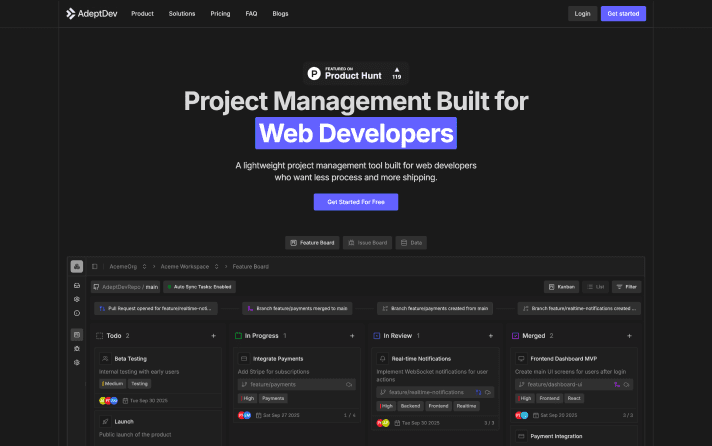This screenshot has height=446, width=712.
Task: Click the Tue Sep 30 2025 date on Beta Testing
Action: click(145, 401)
